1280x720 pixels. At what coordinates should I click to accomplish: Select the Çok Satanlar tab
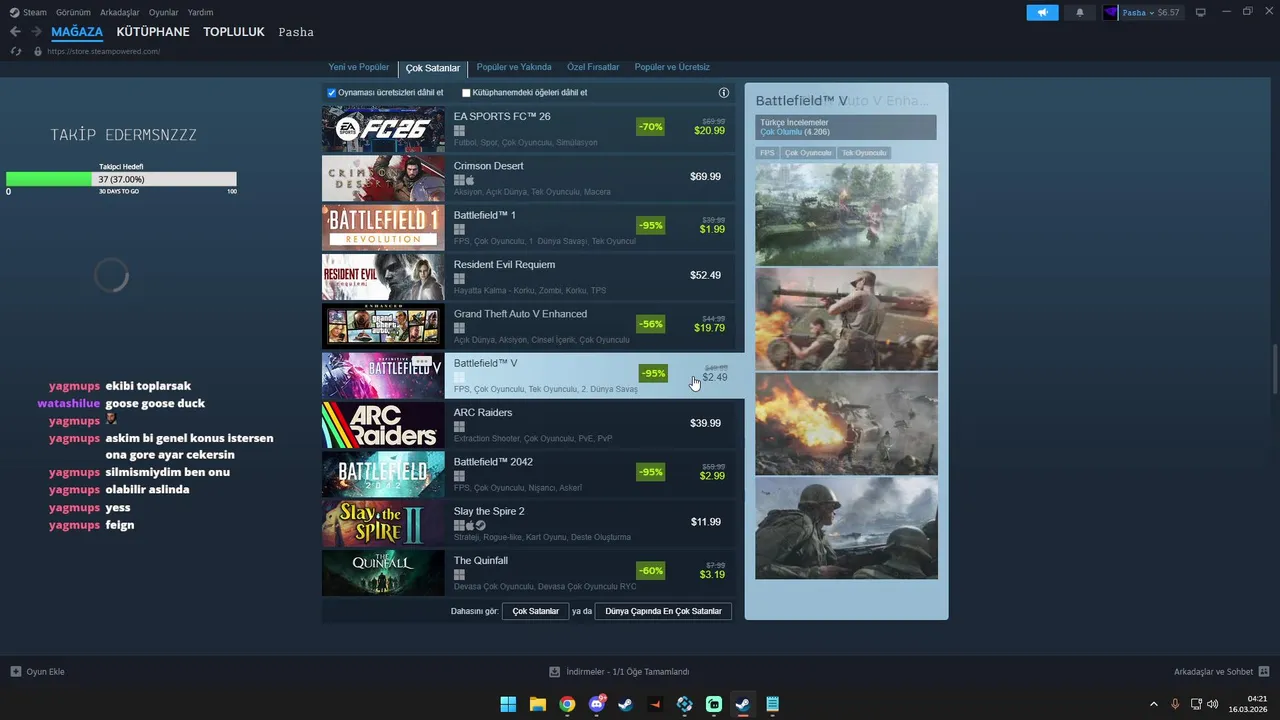click(x=433, y=68)
